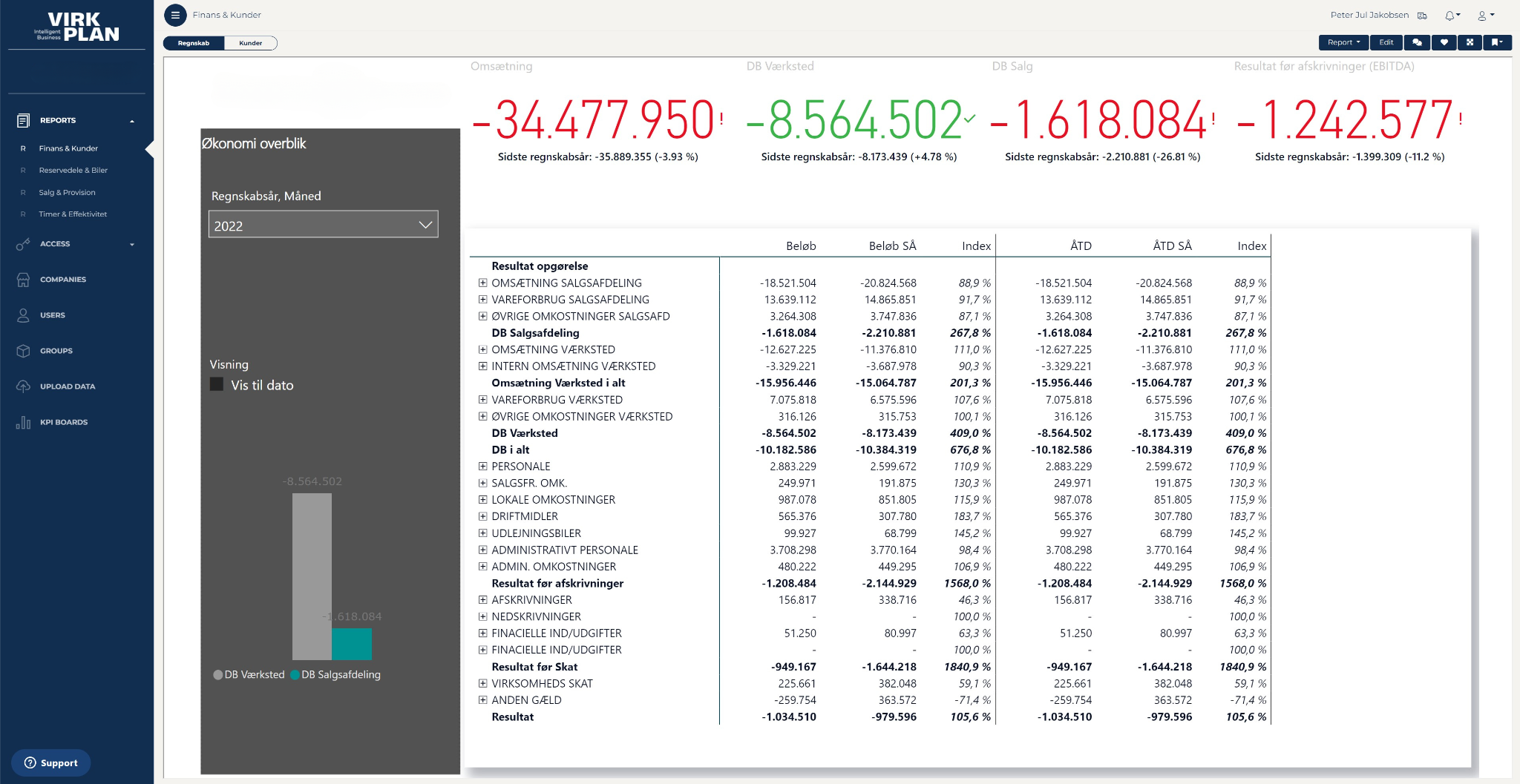Click the teal DB Salgsafdeling chart bar

coord(352,644)
